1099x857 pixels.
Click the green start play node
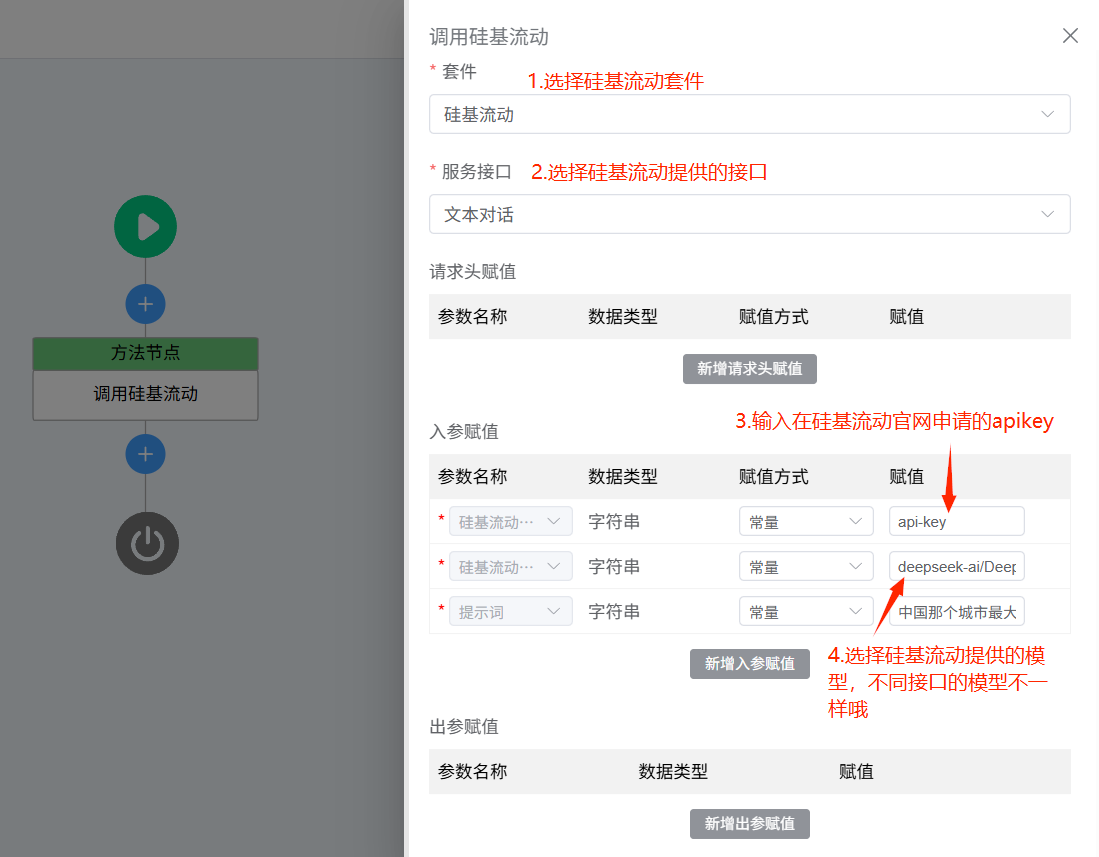click(x=146, y=226)
